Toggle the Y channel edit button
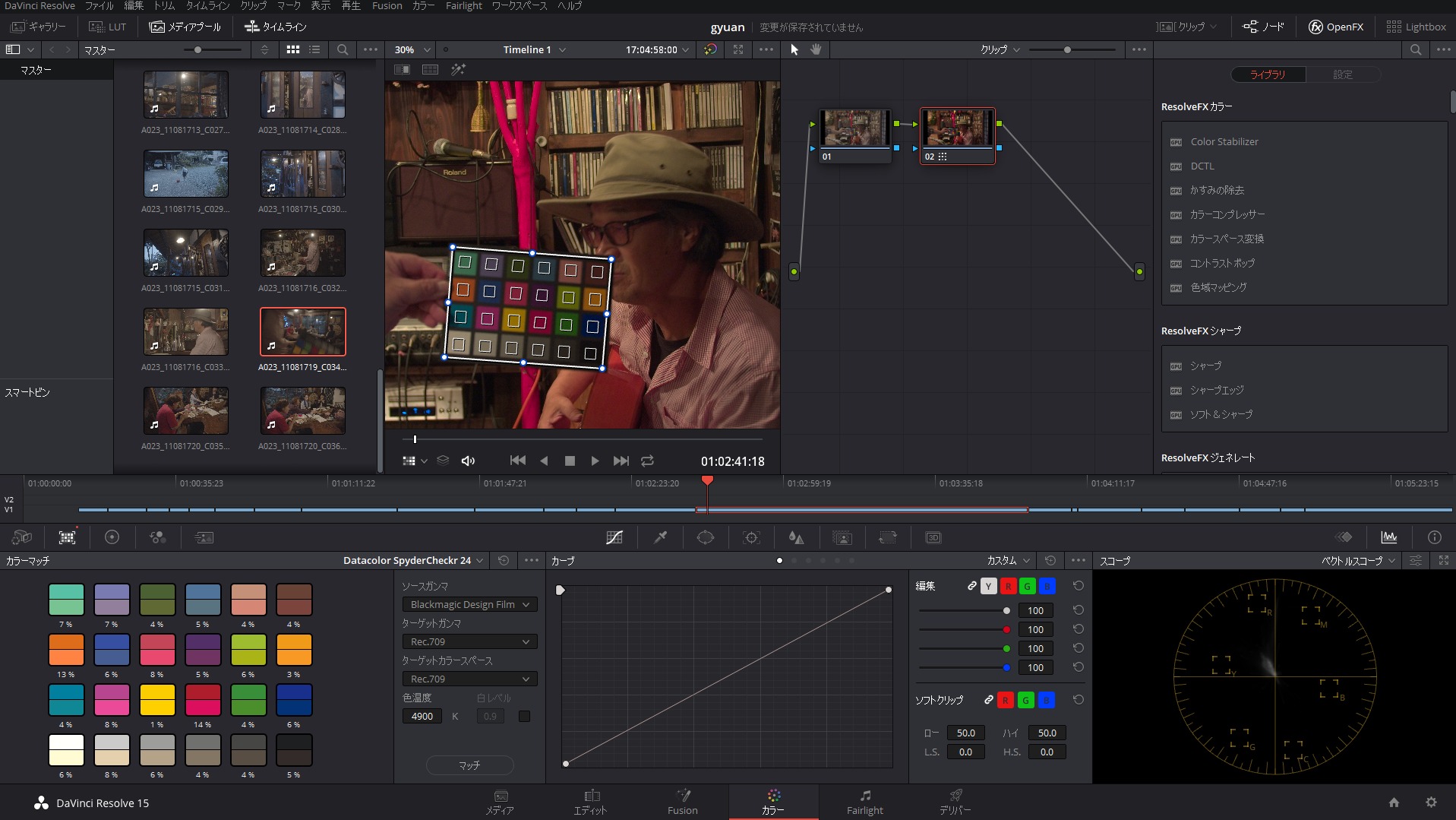The height and width of the screenshot is (820, 1456). (x=988, y=586)
